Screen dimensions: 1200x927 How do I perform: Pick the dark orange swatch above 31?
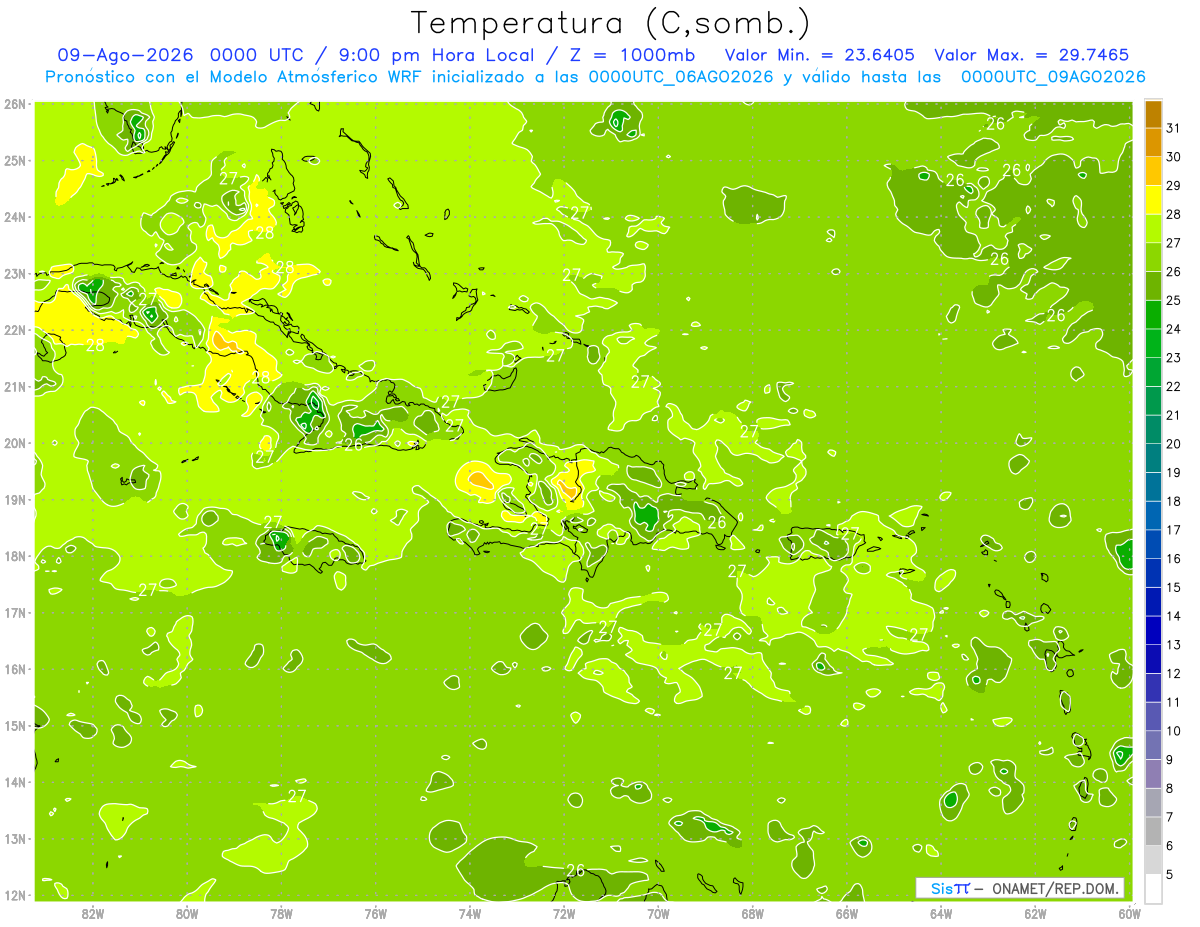1153,114
